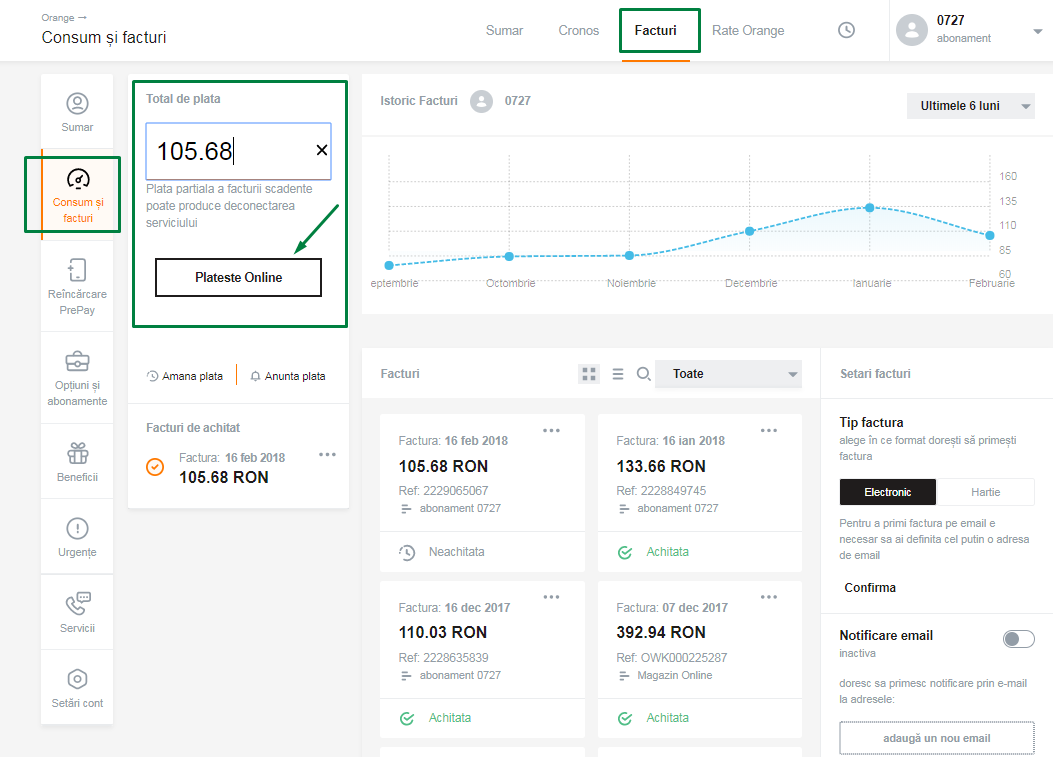Click the Noiembrie data point on chart
The width and height of the screenshot is (1053, 757).
[629, 255]
